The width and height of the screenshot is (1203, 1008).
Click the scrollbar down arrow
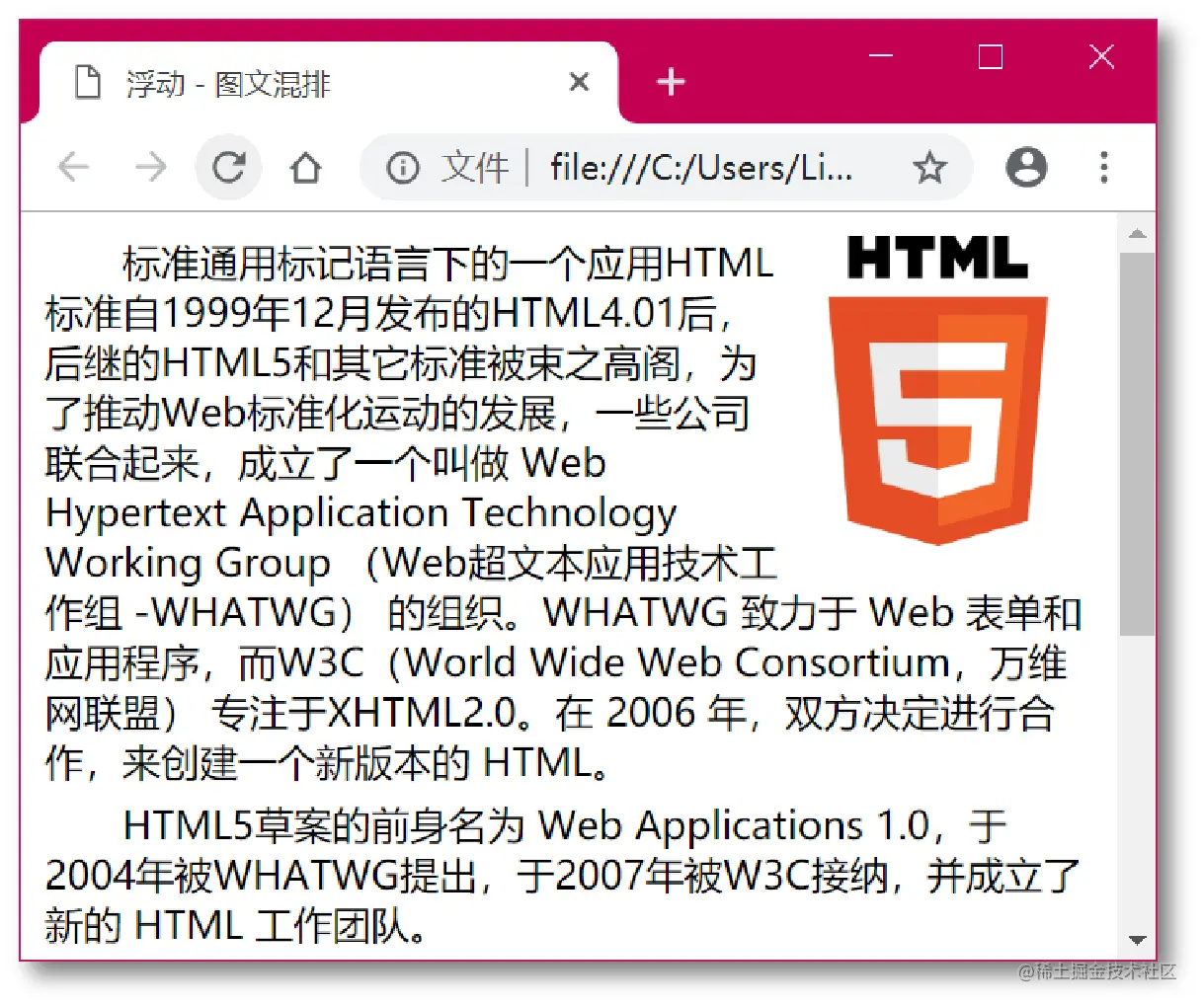point(1139,941)
